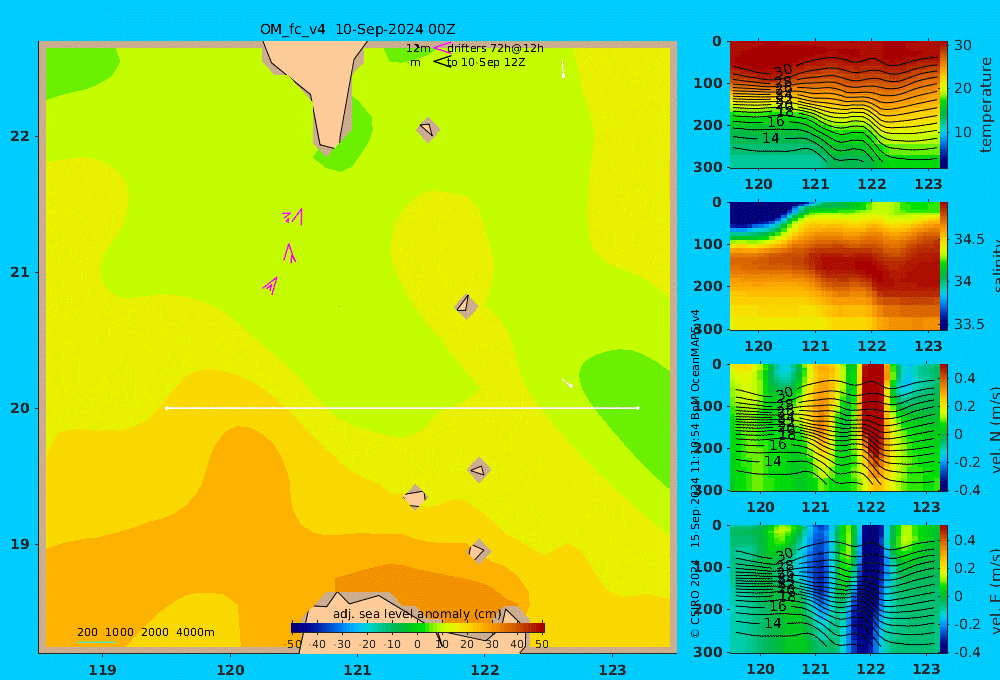Click the magenta drifter arrow near 21.1N
This screenshot has height=680, width=1000.
click(290, 253)
